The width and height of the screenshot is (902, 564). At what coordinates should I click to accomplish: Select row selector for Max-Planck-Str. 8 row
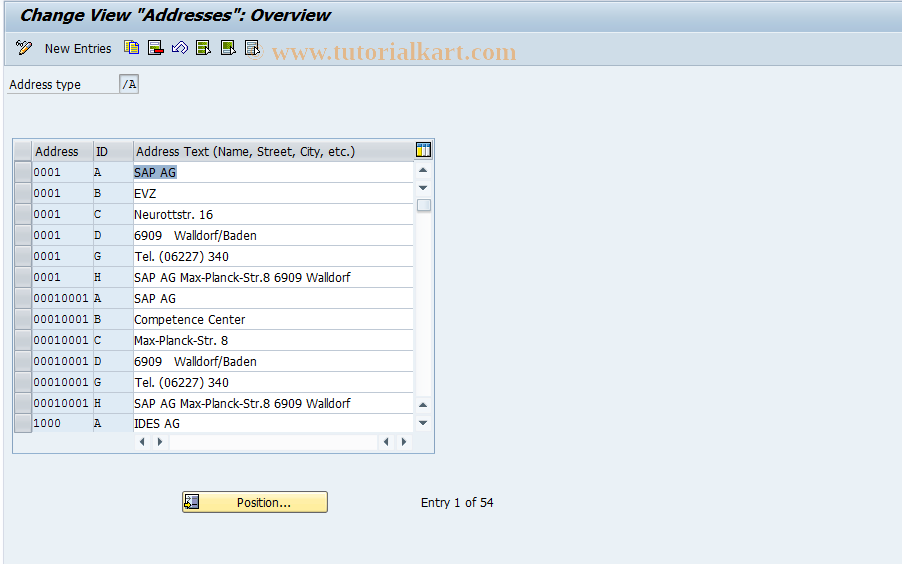(23, 340)
